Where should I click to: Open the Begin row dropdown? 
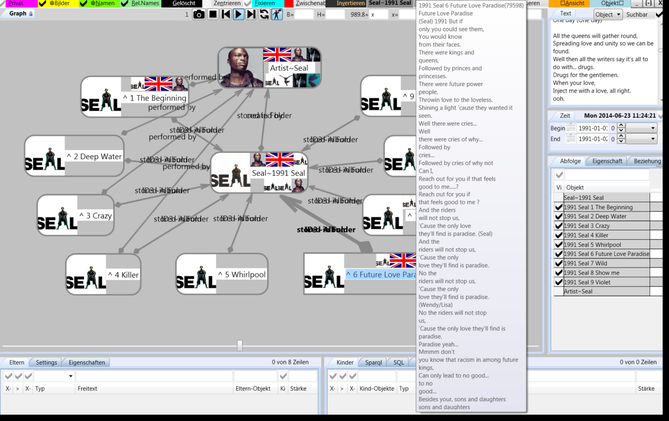[641, 128]
